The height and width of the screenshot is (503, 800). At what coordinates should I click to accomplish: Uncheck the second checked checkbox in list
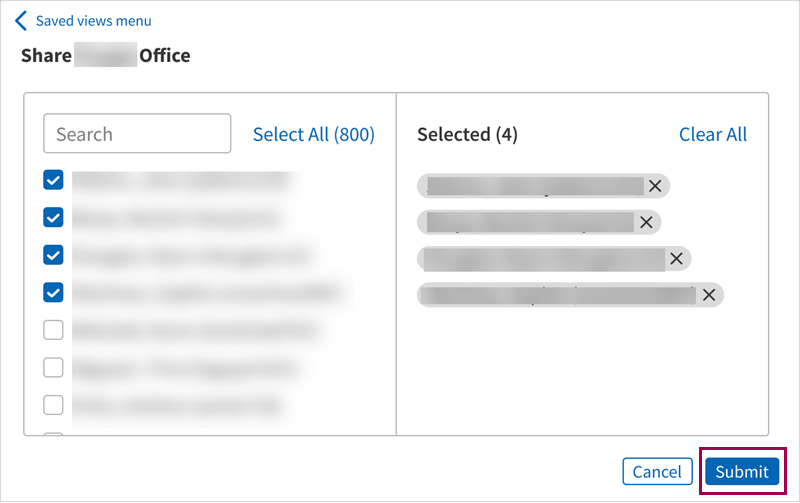[54, 217]
